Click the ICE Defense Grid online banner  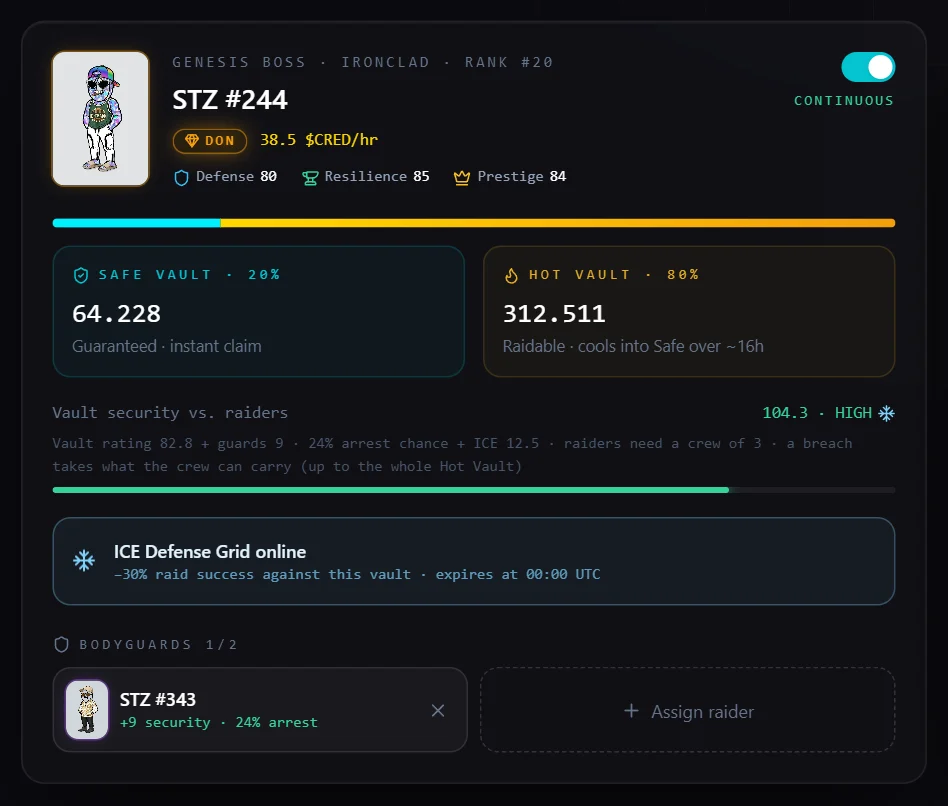474,561
